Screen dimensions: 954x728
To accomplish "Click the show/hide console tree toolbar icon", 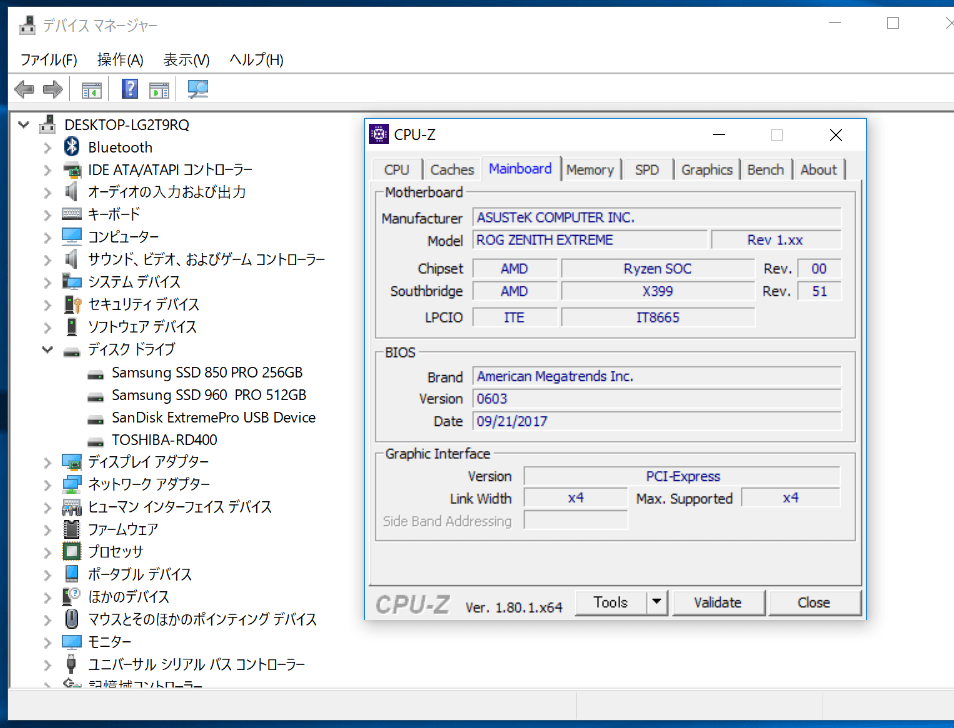I will (x=92, y=90).
